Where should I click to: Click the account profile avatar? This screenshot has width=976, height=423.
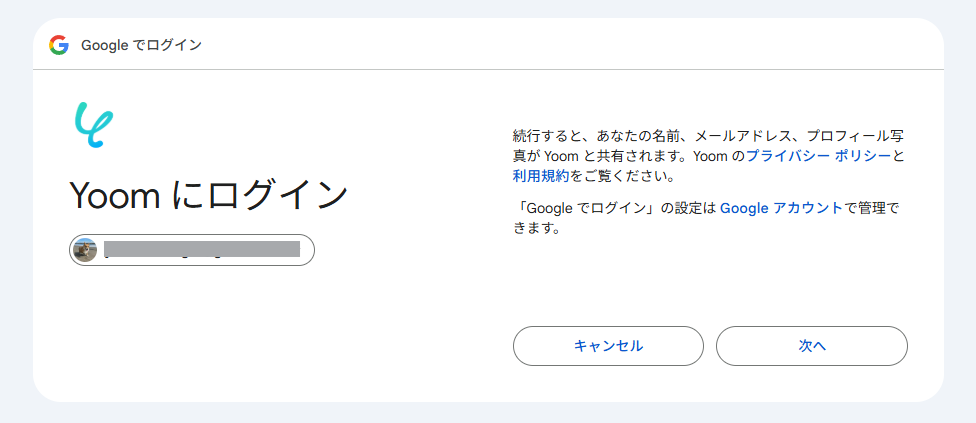pos(86,250)
